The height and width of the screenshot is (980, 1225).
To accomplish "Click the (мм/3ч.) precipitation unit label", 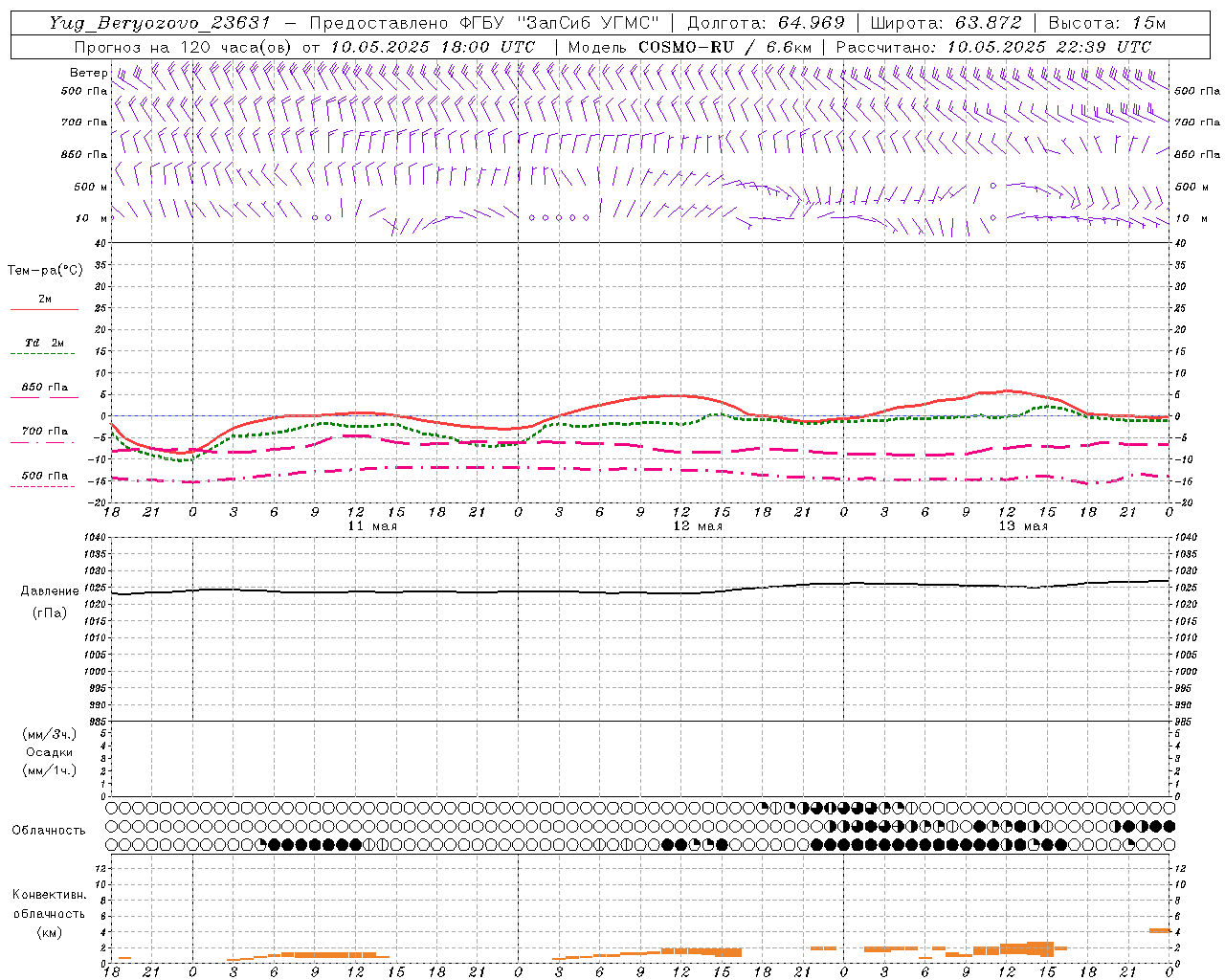I will pyautogui.click(x=50, y=734).
